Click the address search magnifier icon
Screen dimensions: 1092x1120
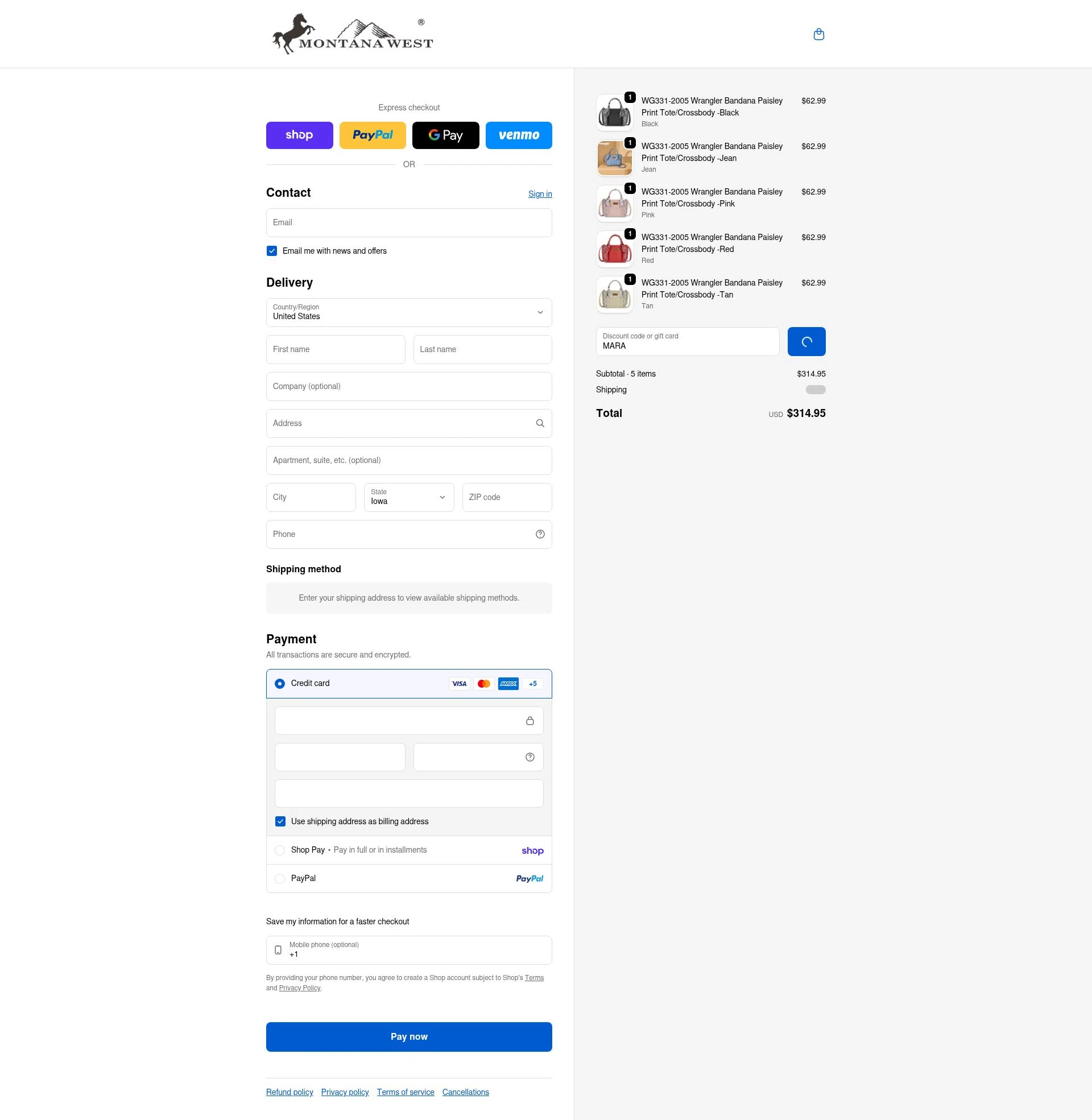(539, 423)
